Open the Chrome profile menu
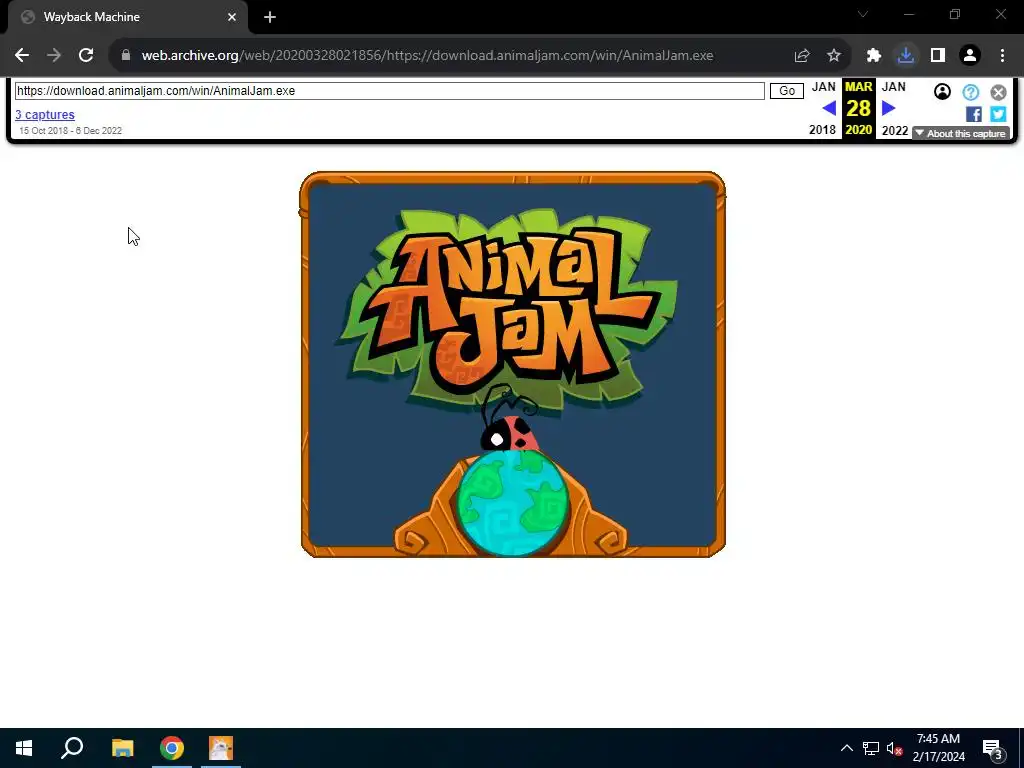This screenshot has width=1024, height=768. 970,56
